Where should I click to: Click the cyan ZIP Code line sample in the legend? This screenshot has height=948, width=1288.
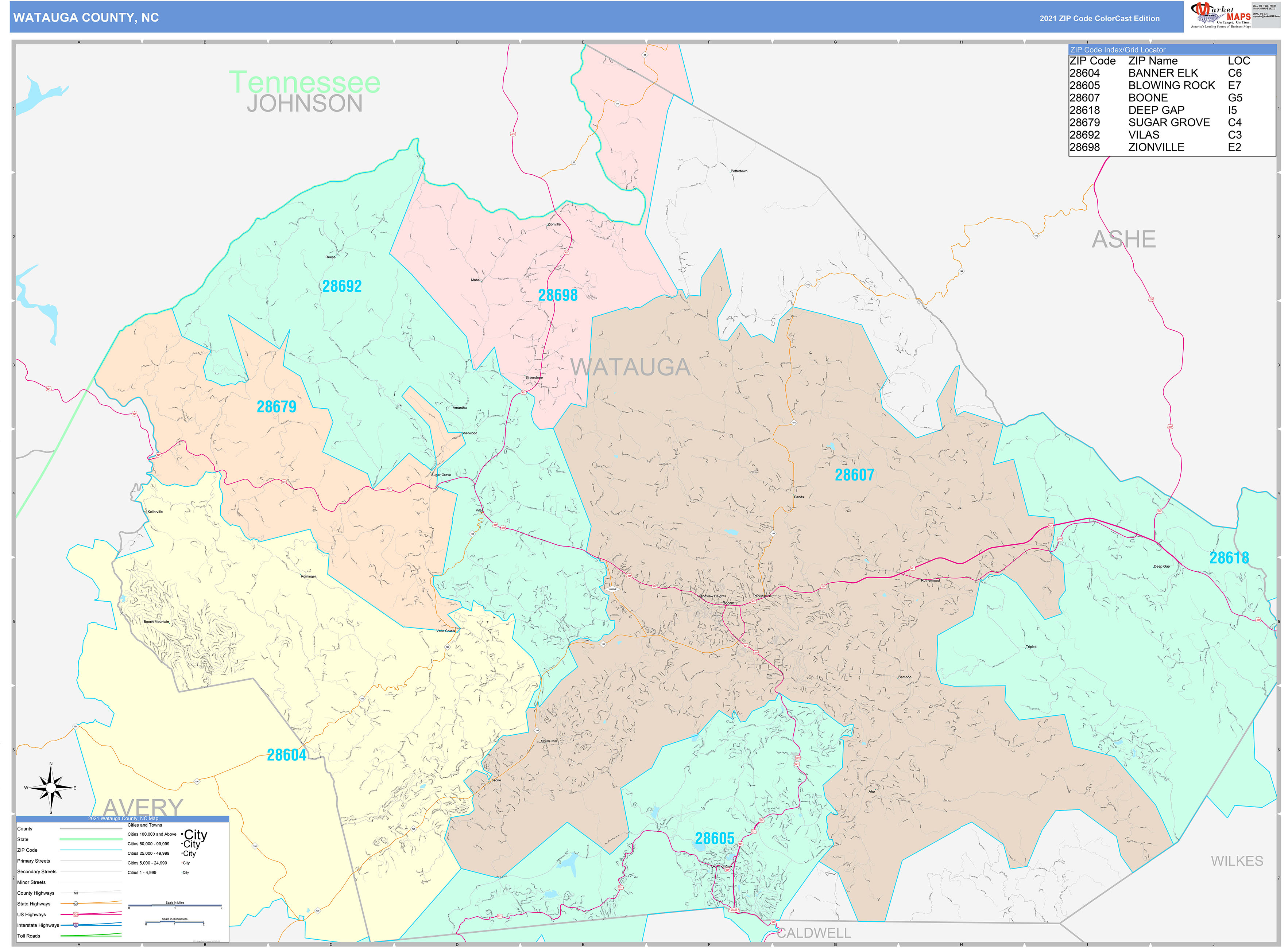point(91,850)
